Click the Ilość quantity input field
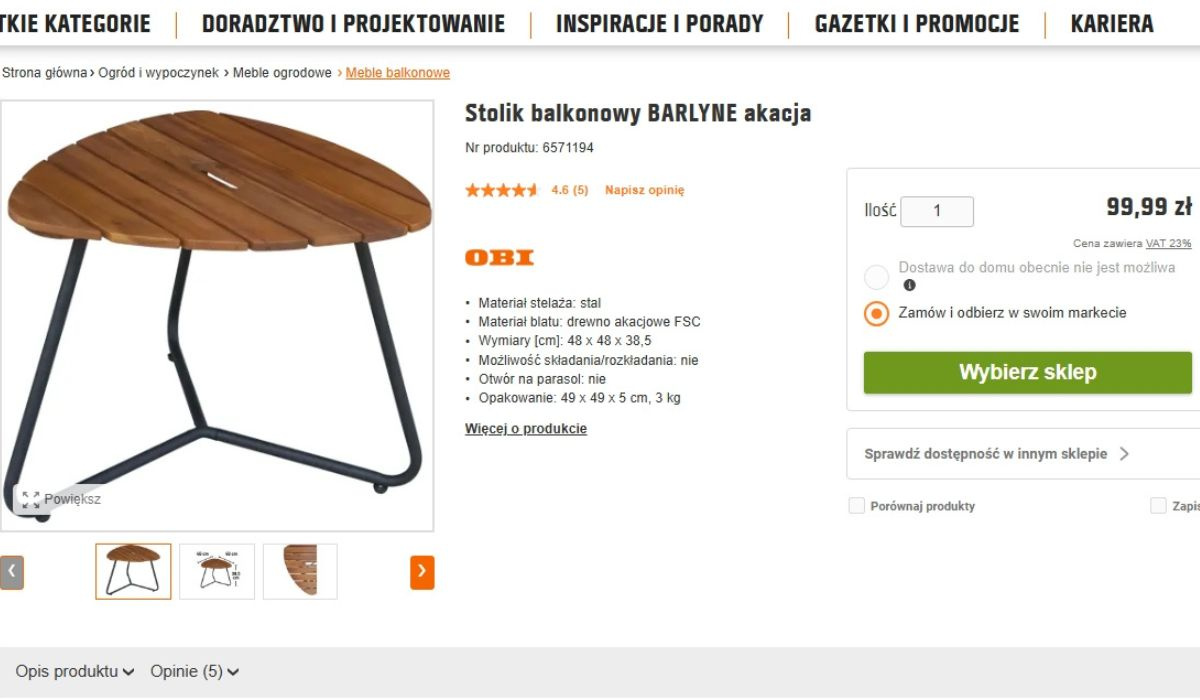1200x700 pixels. (937, 211)
